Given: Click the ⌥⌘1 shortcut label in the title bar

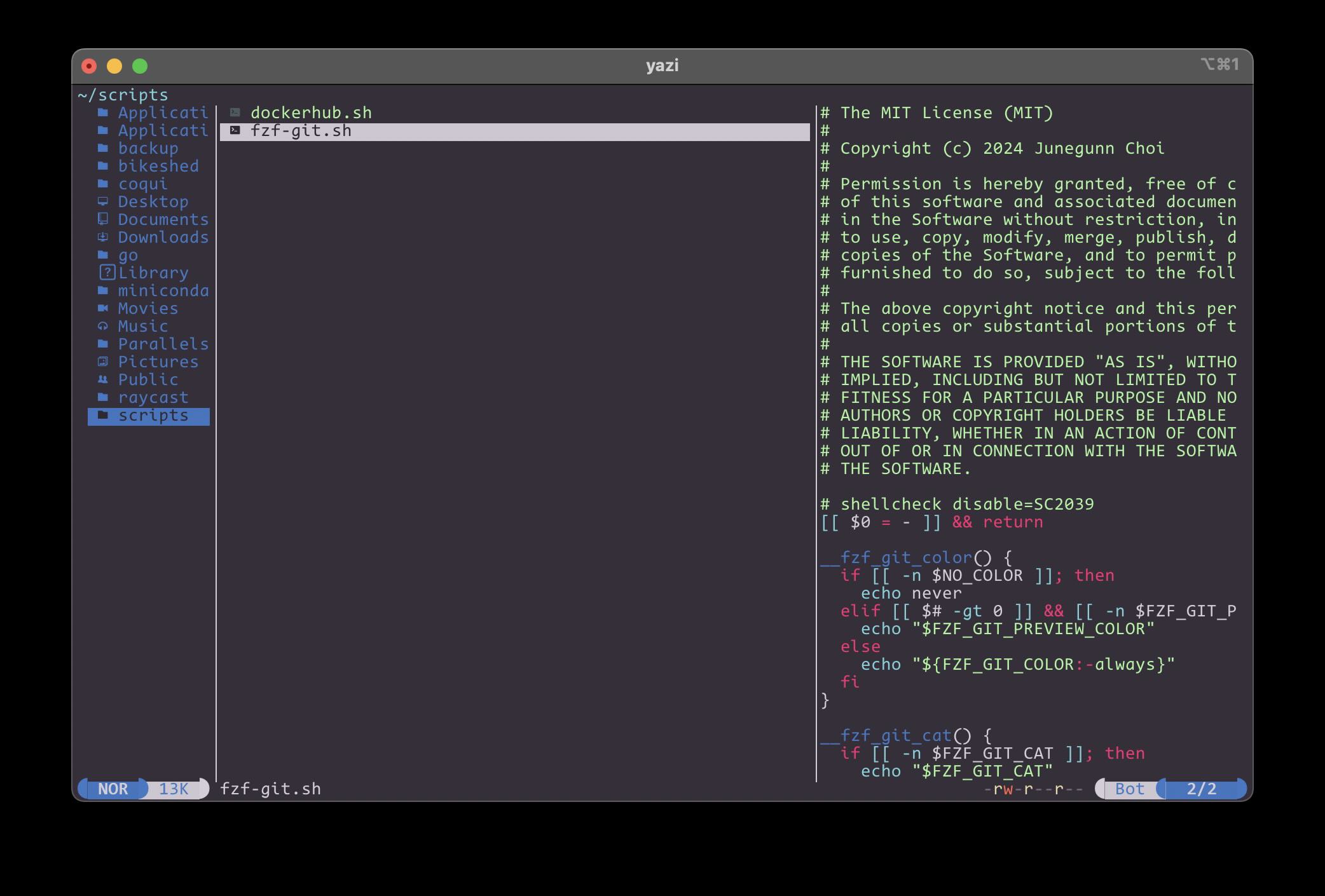Looking at the screenshot, I should (1220, 64).
